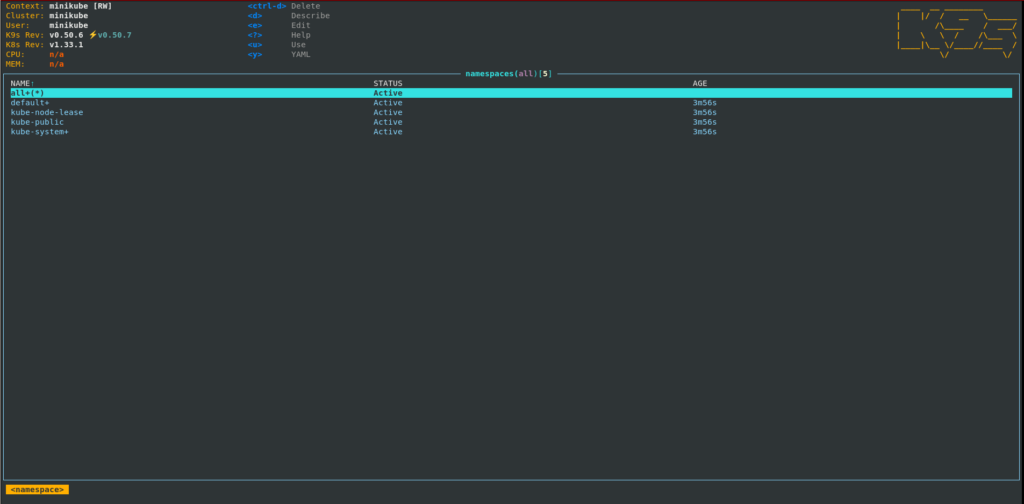This screenshot has width=1024, height=504.
Task: Click the YAML shortcut hint
Action: click(300, 55)
